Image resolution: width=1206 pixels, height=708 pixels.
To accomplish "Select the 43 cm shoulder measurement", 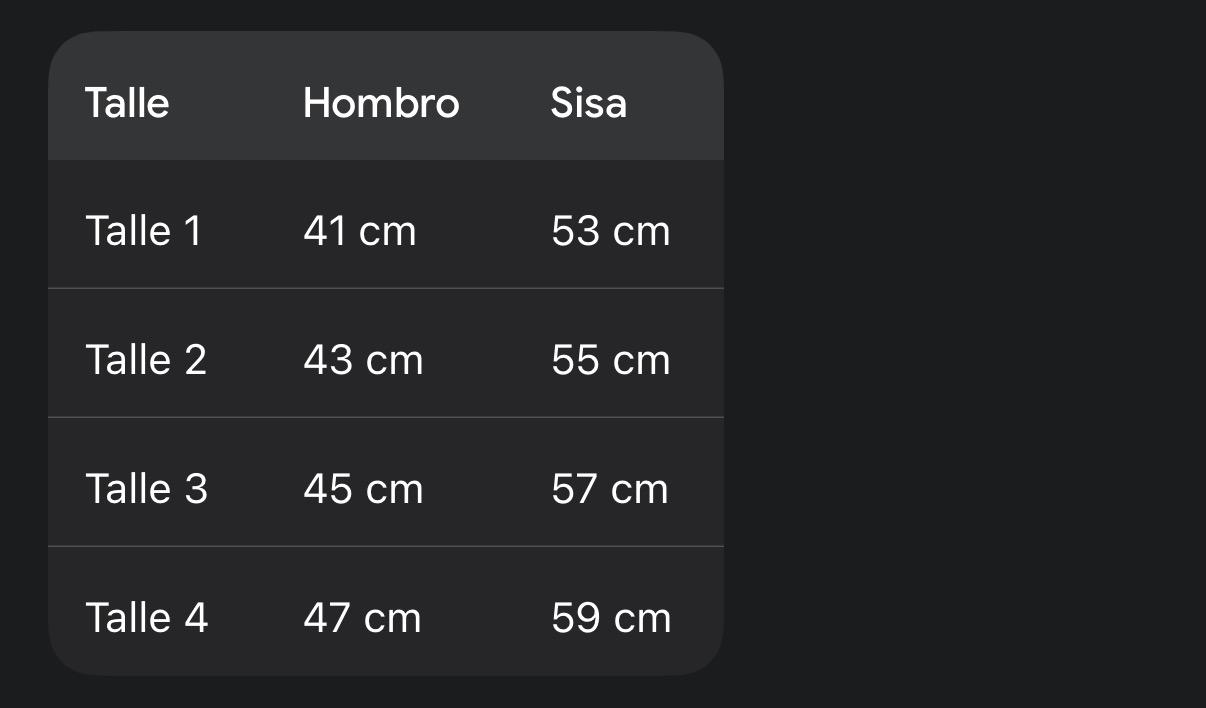I will [363, 360].
